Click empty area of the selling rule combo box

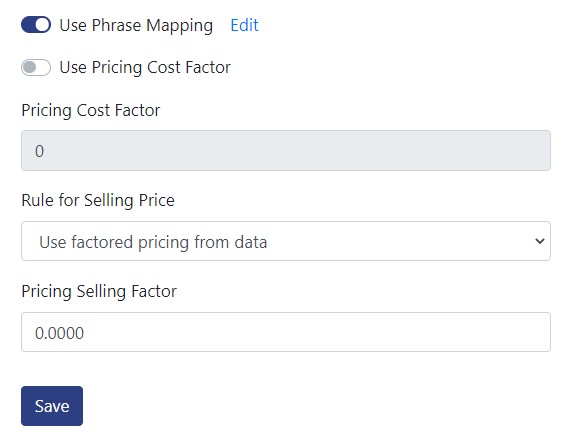(400, 241)
